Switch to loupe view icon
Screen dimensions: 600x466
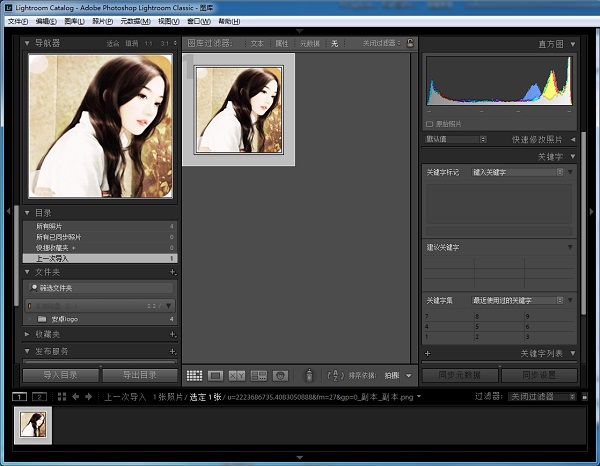tap(215, 375)
